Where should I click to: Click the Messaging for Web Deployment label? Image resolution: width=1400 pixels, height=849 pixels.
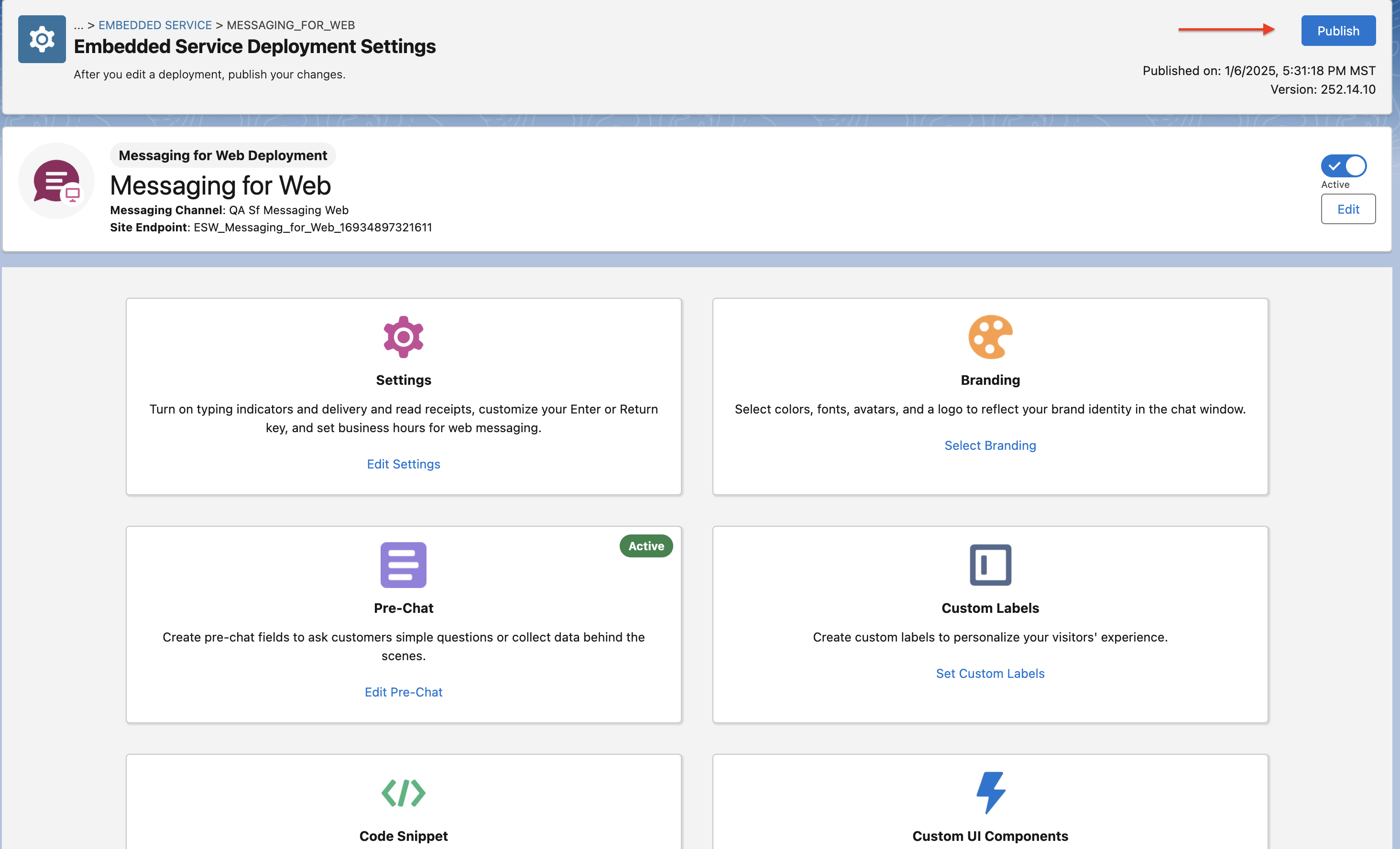[223, 155]
